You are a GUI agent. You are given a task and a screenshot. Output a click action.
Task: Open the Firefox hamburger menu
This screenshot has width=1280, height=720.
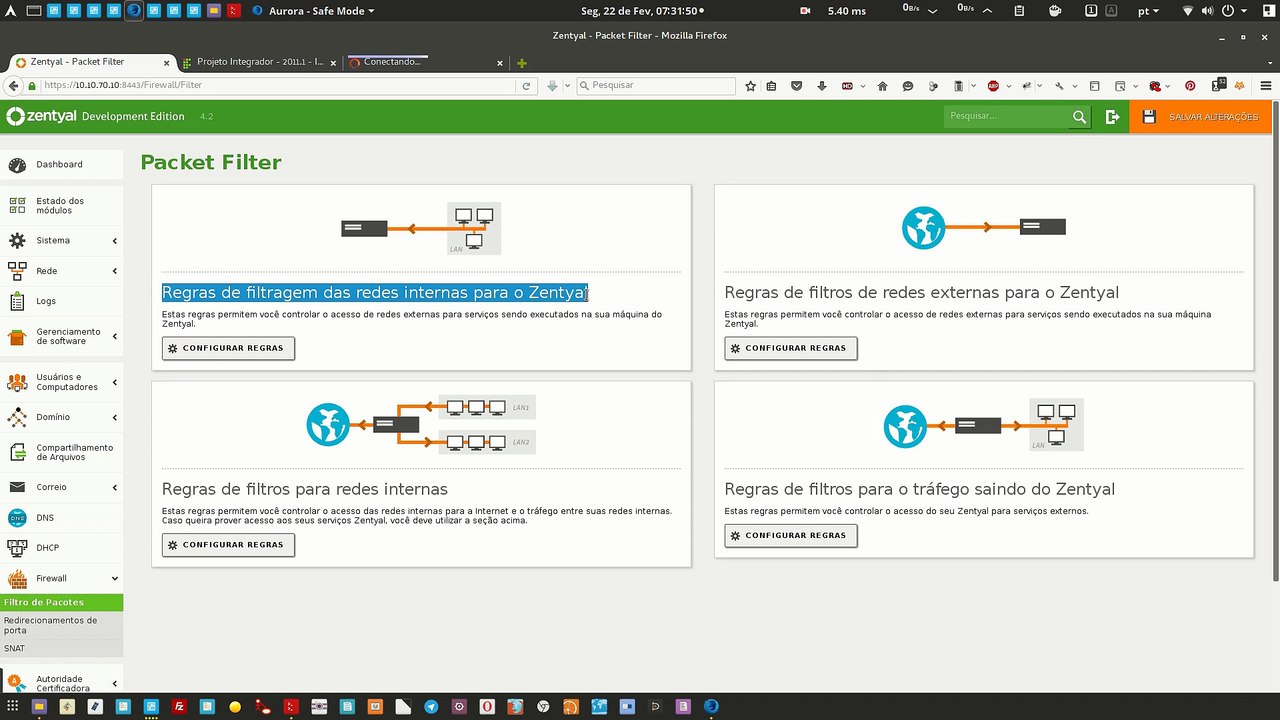coord(1266,86)
